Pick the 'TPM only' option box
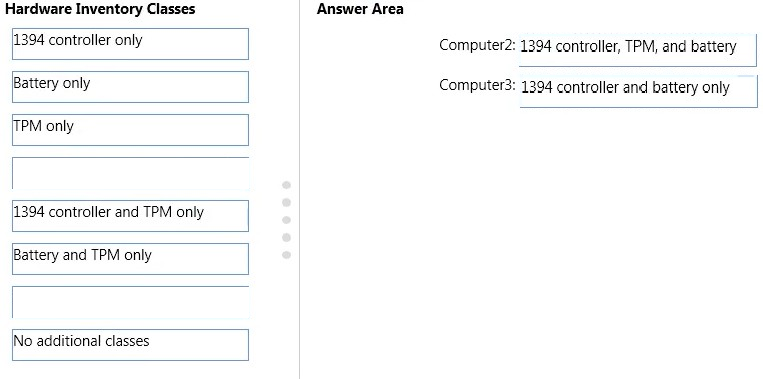The width and height of the screenshot is (763, 379). pos(130,130)
